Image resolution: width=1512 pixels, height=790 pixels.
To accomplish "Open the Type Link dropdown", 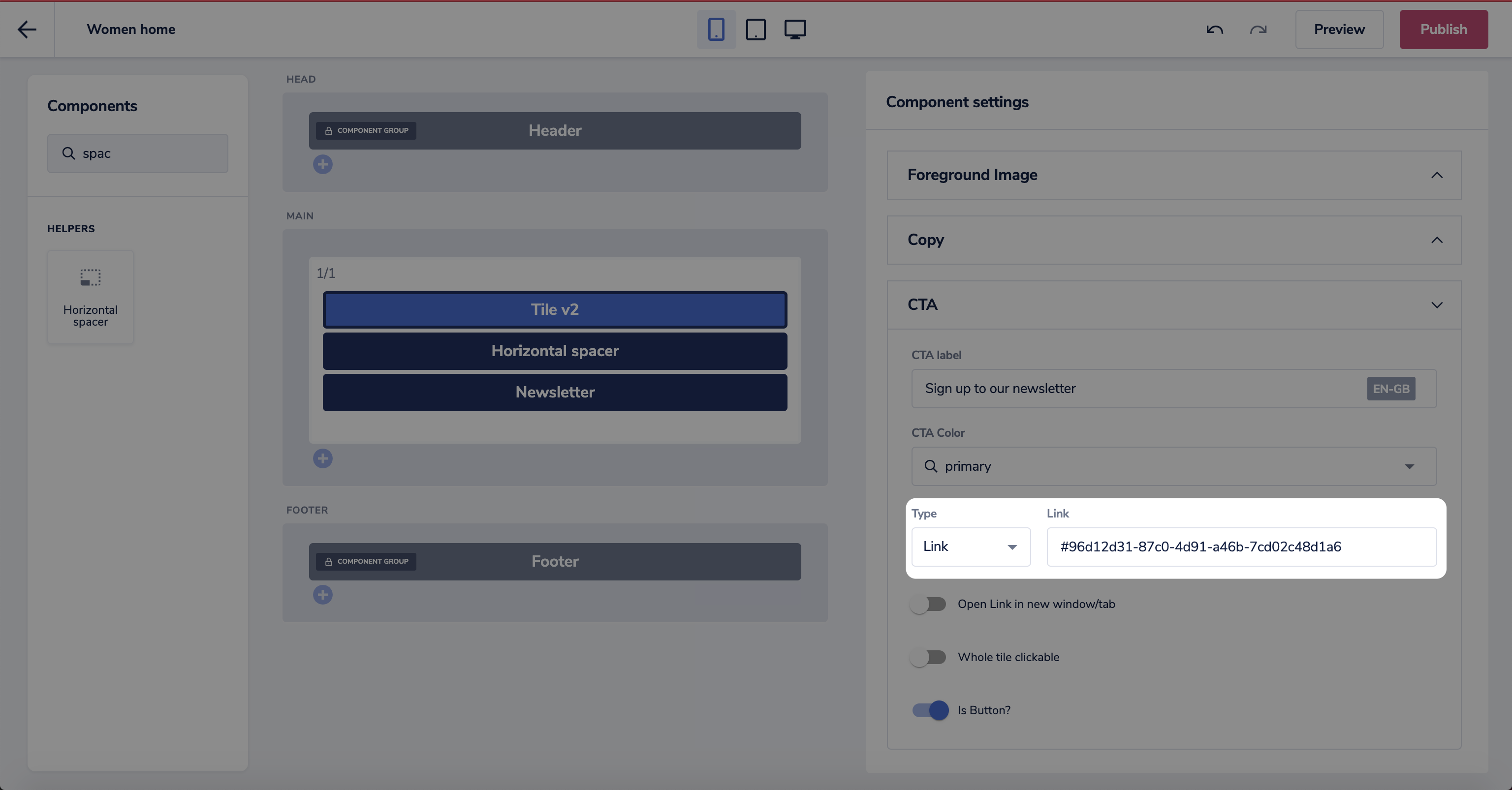I will (x=970, y=547).
